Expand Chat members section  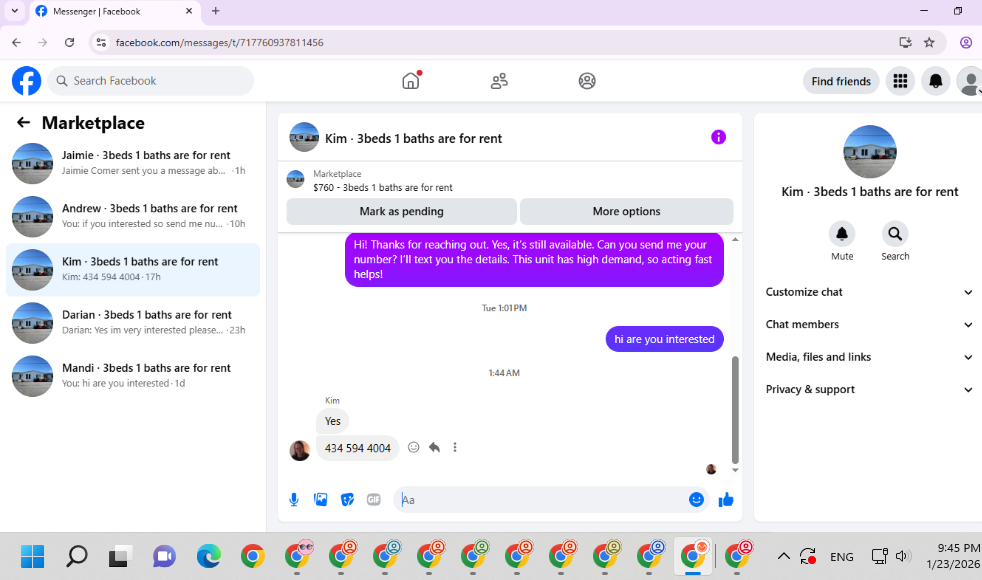tap(868, 324)
